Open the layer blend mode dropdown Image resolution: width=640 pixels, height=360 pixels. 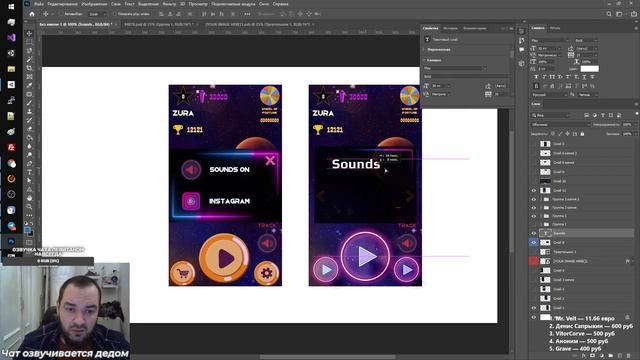(560, 124)
